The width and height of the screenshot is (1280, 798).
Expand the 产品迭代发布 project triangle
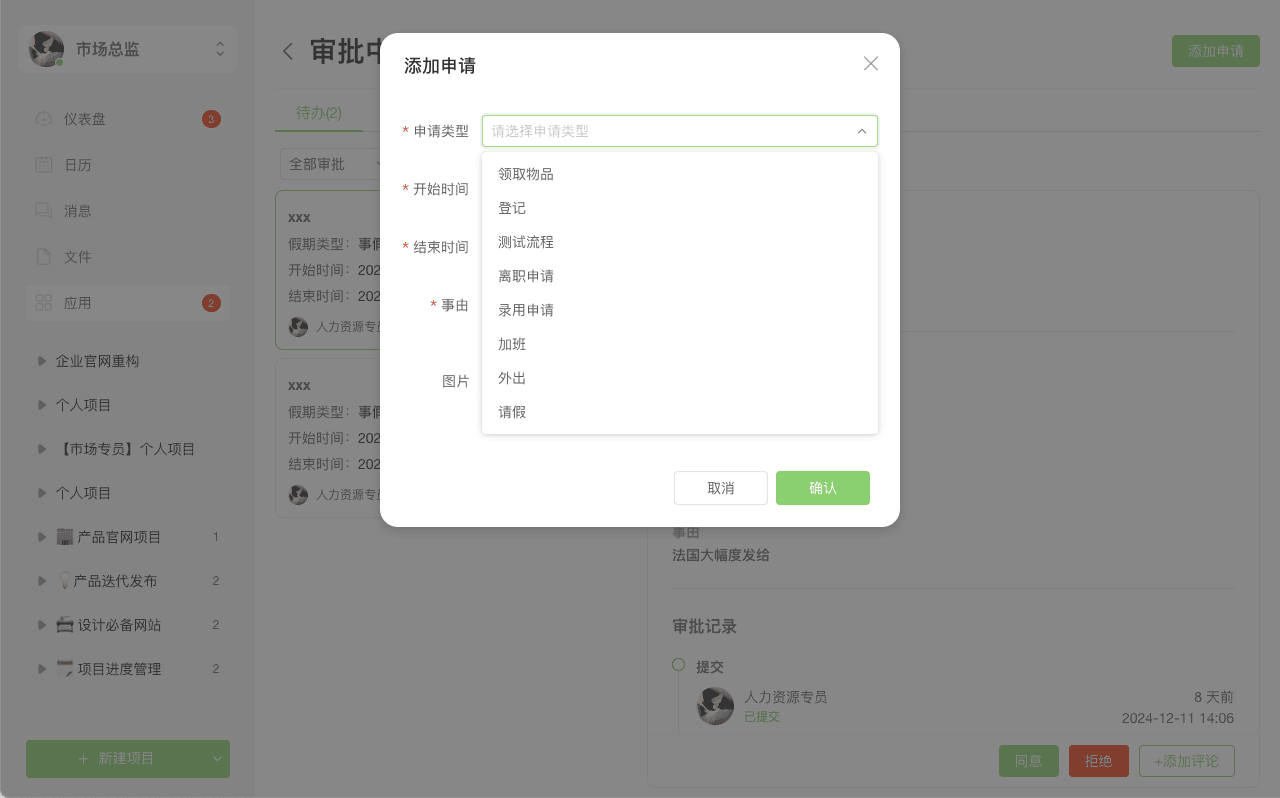tap(42, 581)
